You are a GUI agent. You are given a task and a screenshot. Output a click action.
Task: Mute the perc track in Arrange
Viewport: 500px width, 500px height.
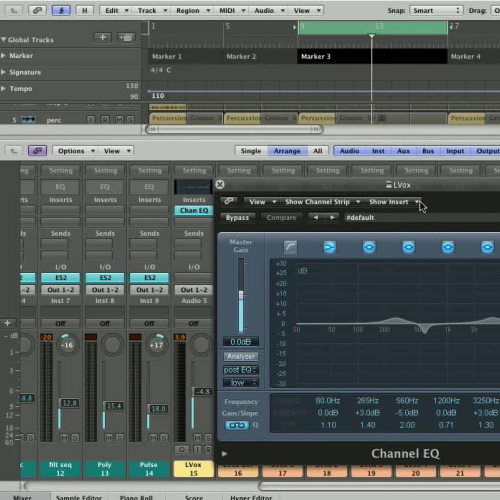pyautogui.click(x=119, y=120)
